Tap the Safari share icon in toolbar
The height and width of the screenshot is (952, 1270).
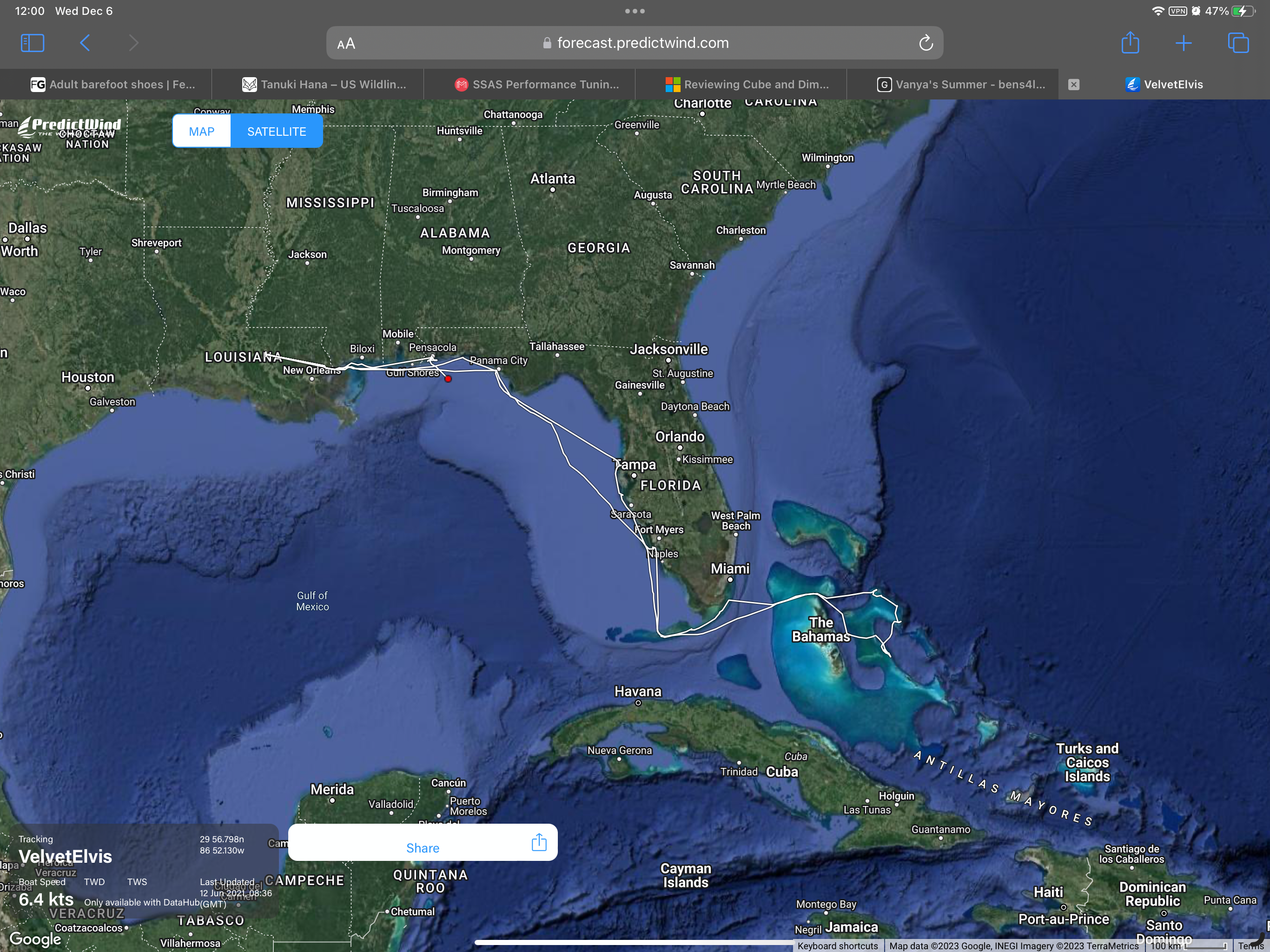point(1130,43)
